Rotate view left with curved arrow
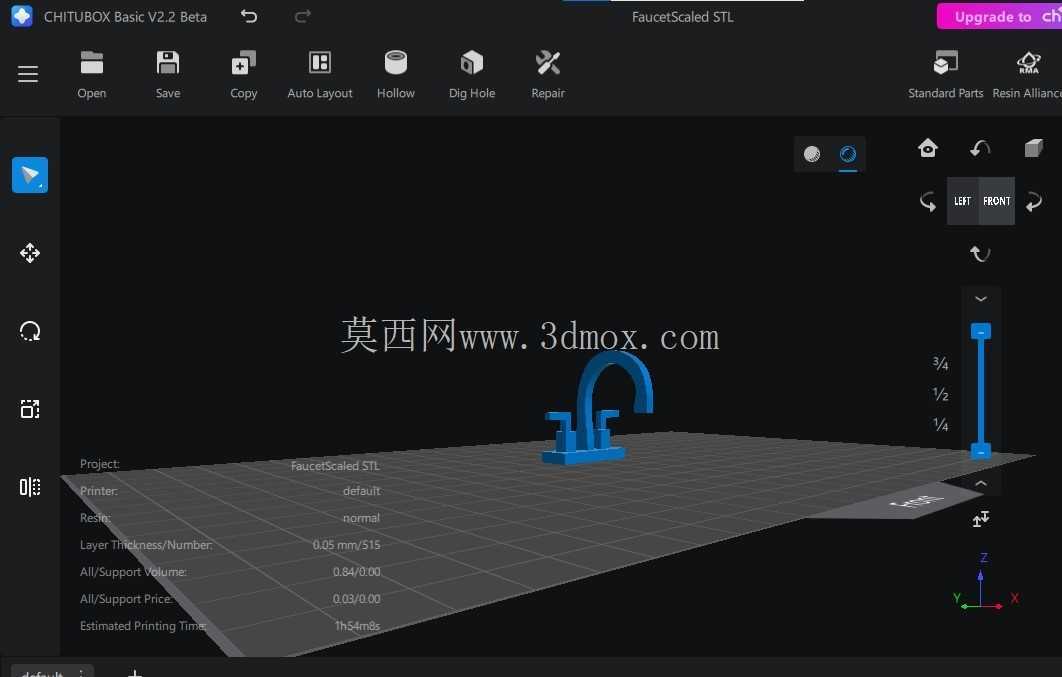This screenshot has height=677, width=1062. pos(928,201)
